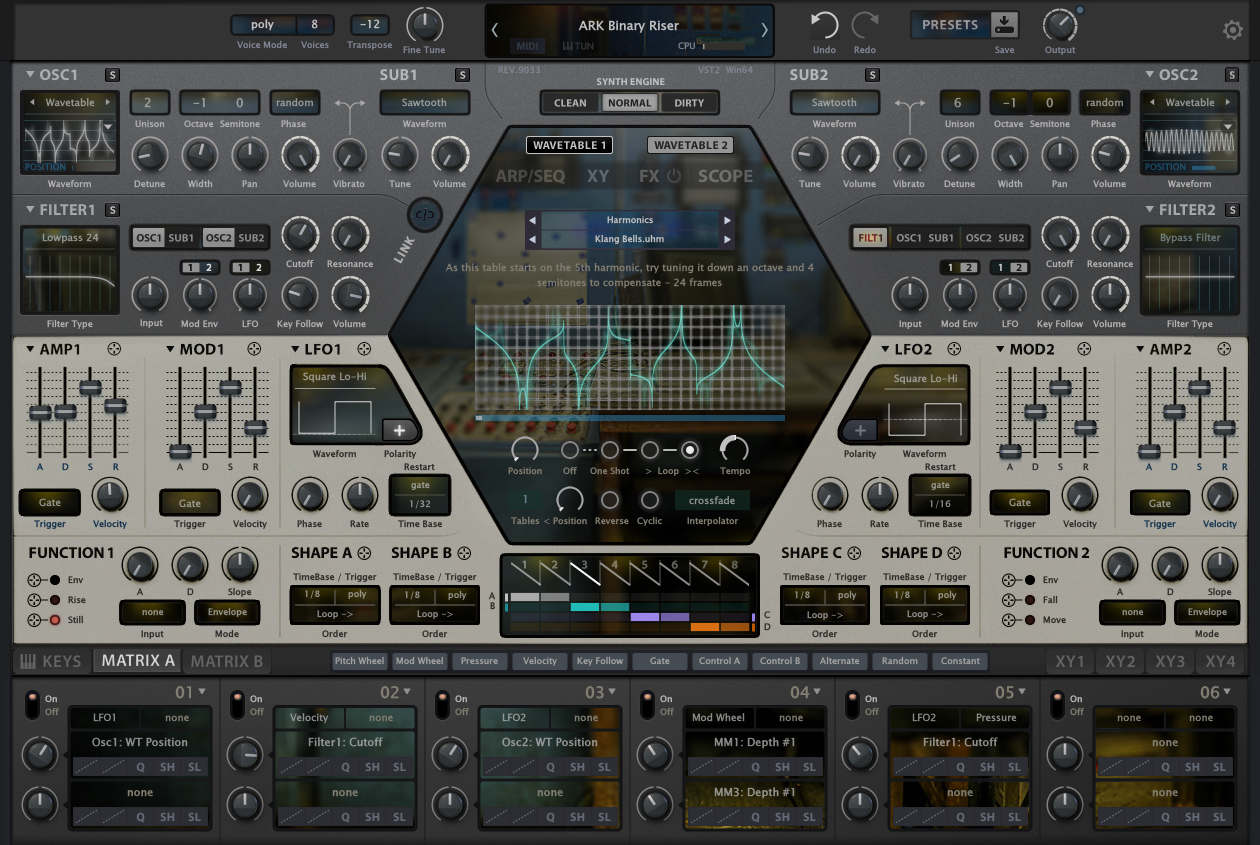The height and width of the screenshot is (845, 1260).
Task: Click shape step 3 in sequencer
Action: point(585,571)
